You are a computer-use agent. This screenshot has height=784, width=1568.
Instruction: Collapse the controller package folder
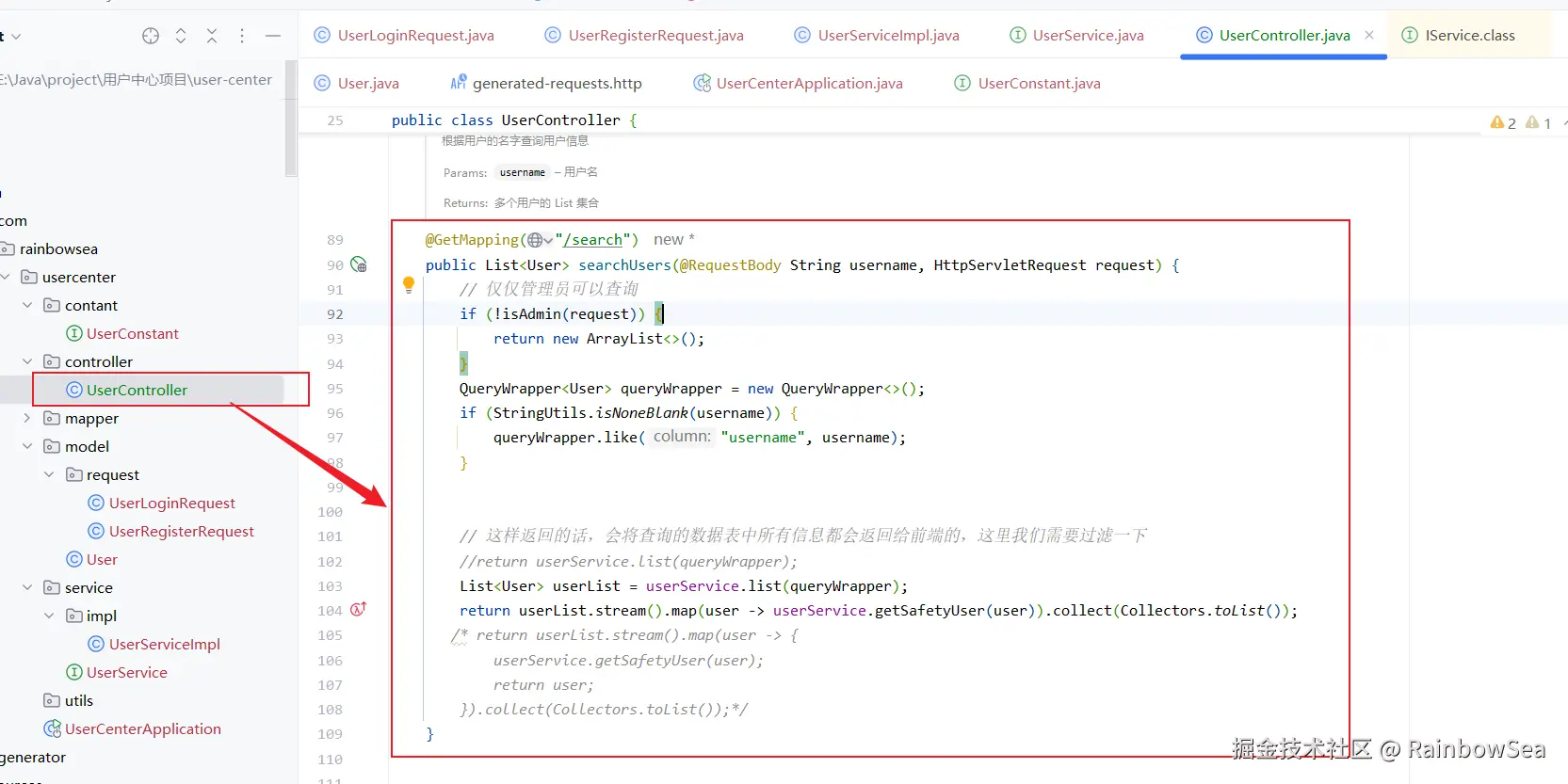point(27,361)
